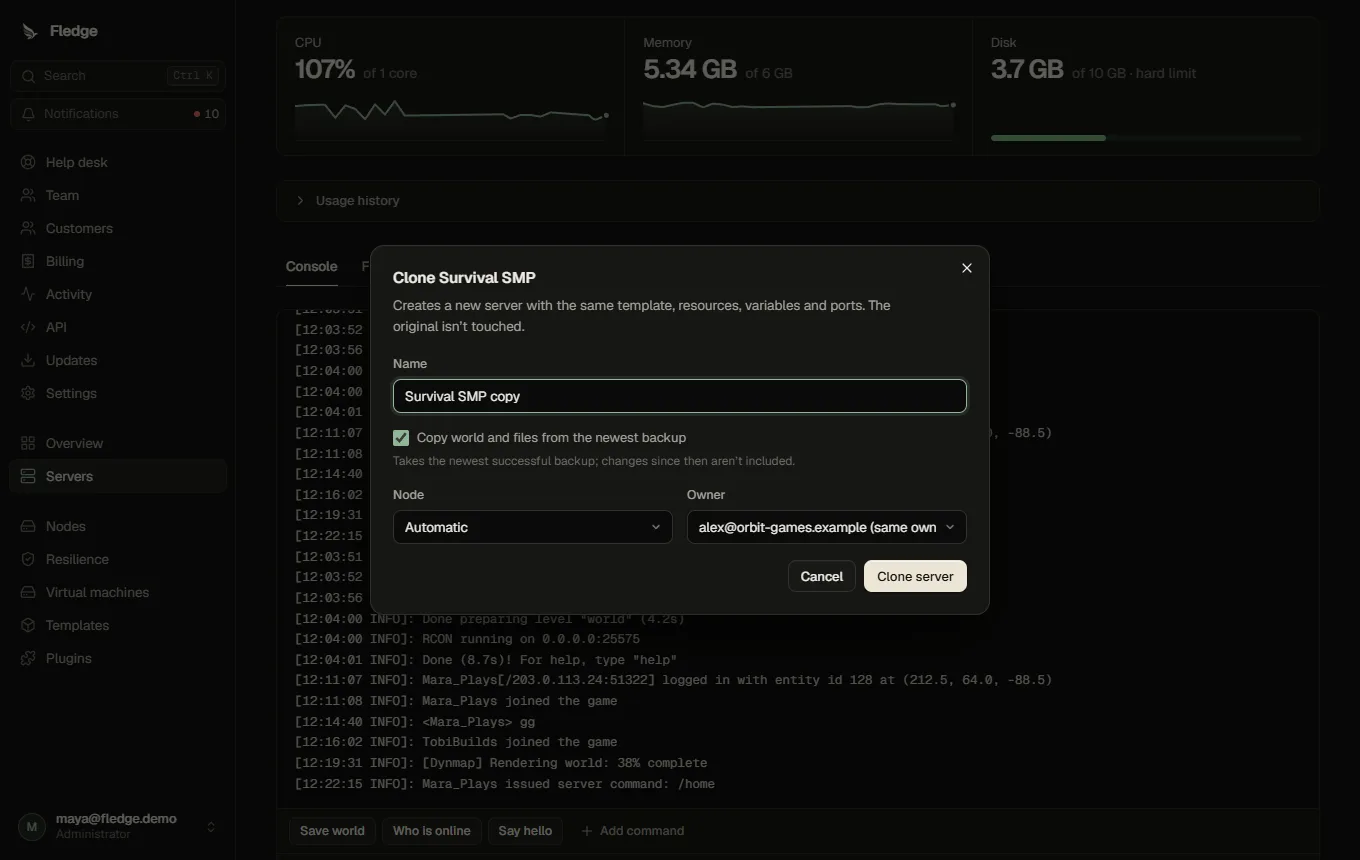
Task: Click the Help desk lifebuoy icon
Action: click(x=28, y=162)
